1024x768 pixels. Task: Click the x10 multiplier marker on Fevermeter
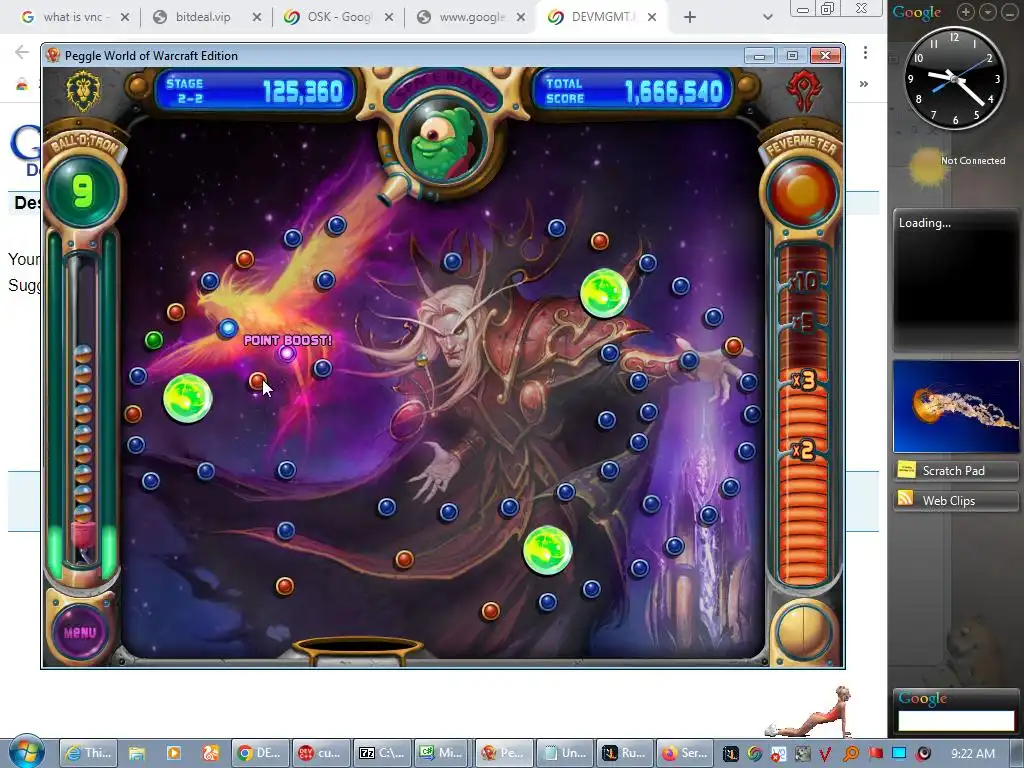click(803, 282)
